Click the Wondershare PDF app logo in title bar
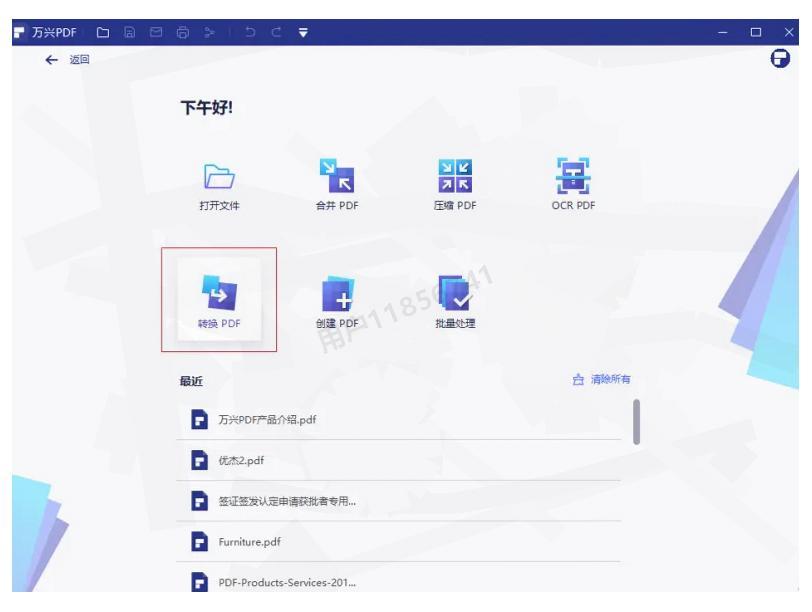Image resolution: width=812 pixels, height=612 pixels. [x=19, y=33]
